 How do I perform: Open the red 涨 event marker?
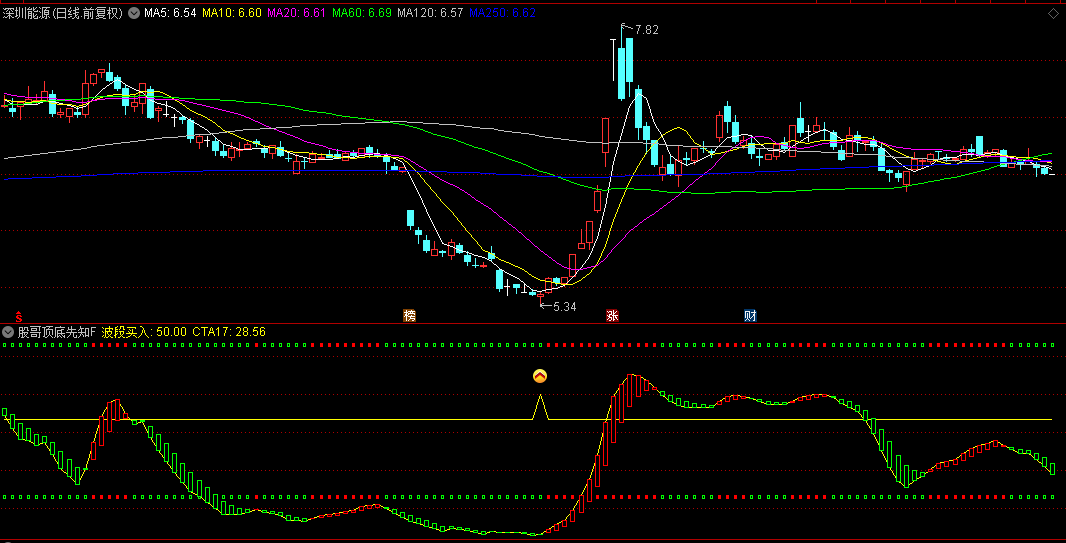tap(611, 315)
